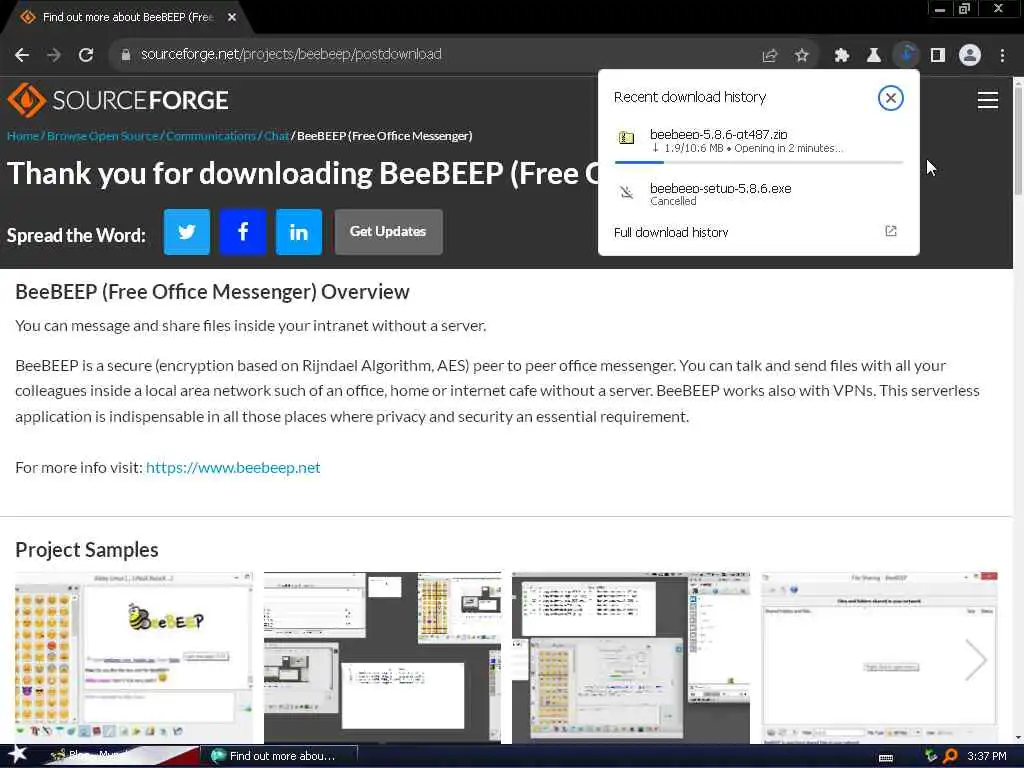Viewport: 1024px width, 768px height.
Task: Go back using the browser back arrow
Action: pos(22,55)
